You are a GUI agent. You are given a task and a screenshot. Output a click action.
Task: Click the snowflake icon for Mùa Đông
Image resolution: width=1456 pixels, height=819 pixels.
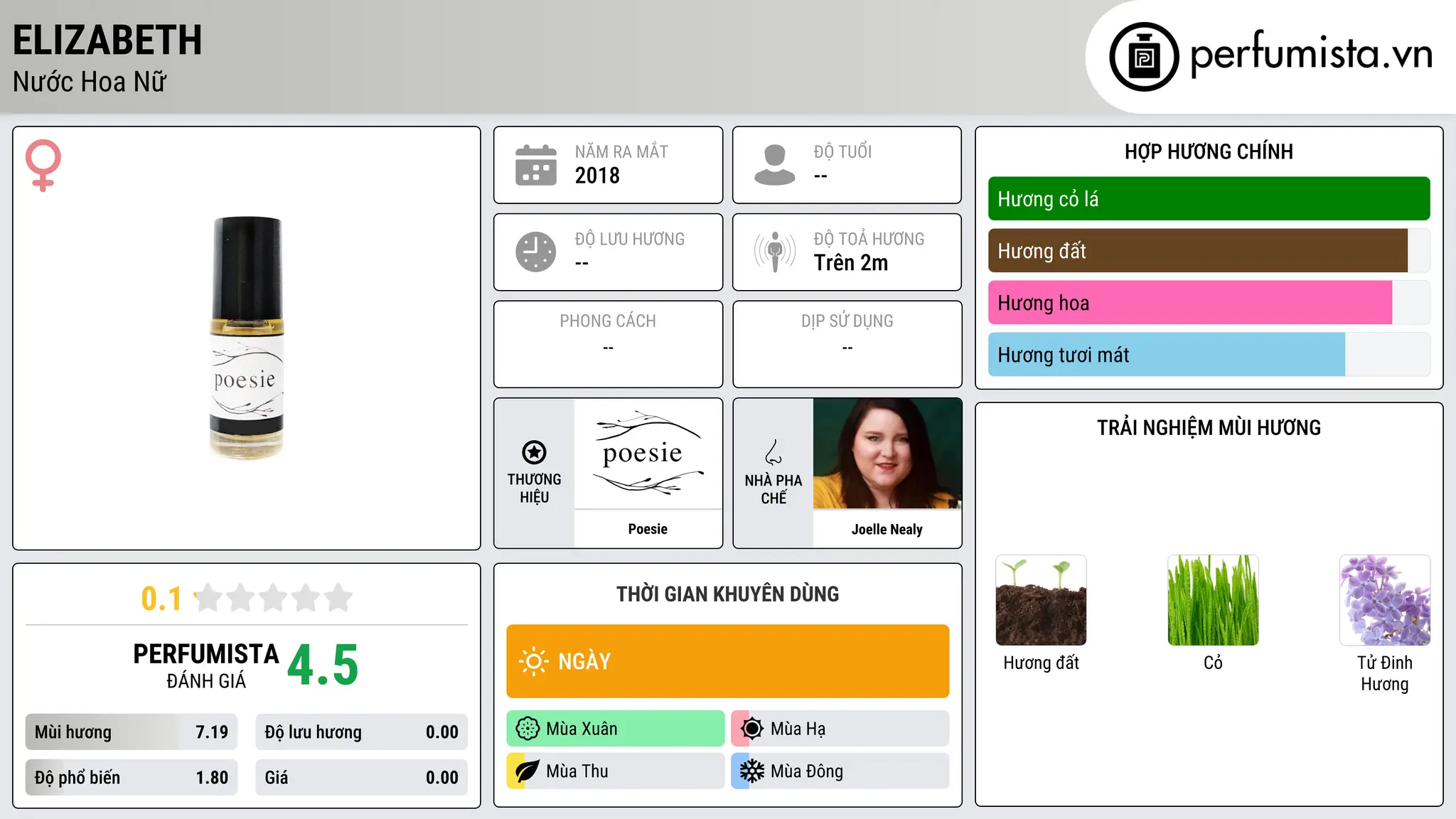tap(752, 771)
